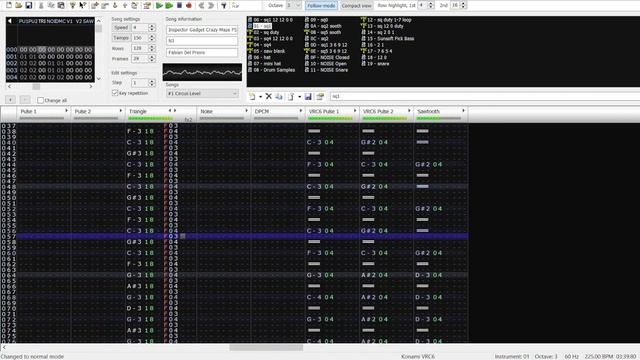Mute the VRC6 Pulse 1 channel header
This screenshot has width=640, height=360.
point(332,113)
